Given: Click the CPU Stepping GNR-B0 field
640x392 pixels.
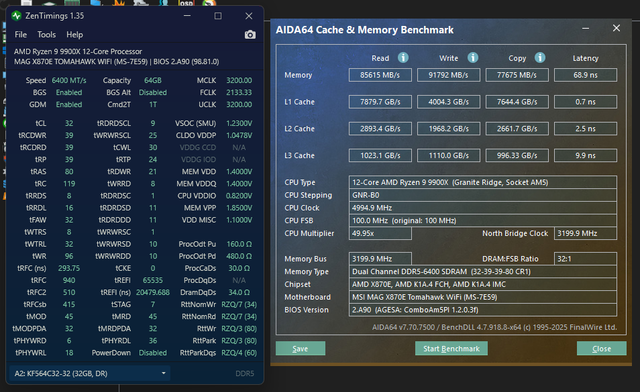Looking at the screenshot, I should (x=483, y=195).
